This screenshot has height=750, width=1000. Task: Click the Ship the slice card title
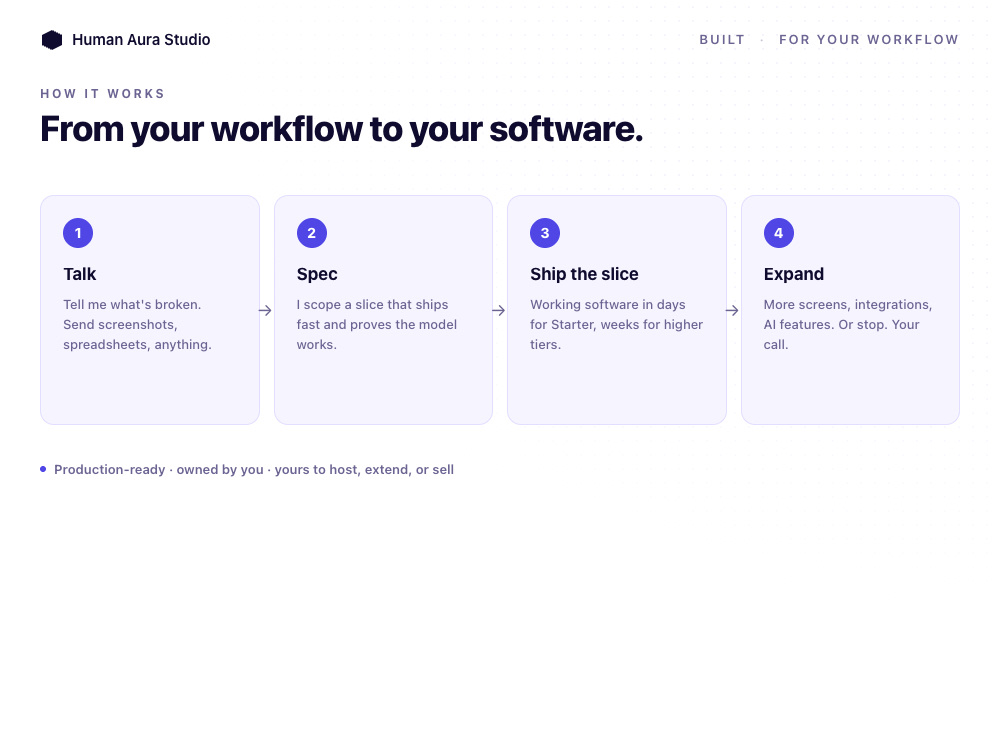click(584, 274)
